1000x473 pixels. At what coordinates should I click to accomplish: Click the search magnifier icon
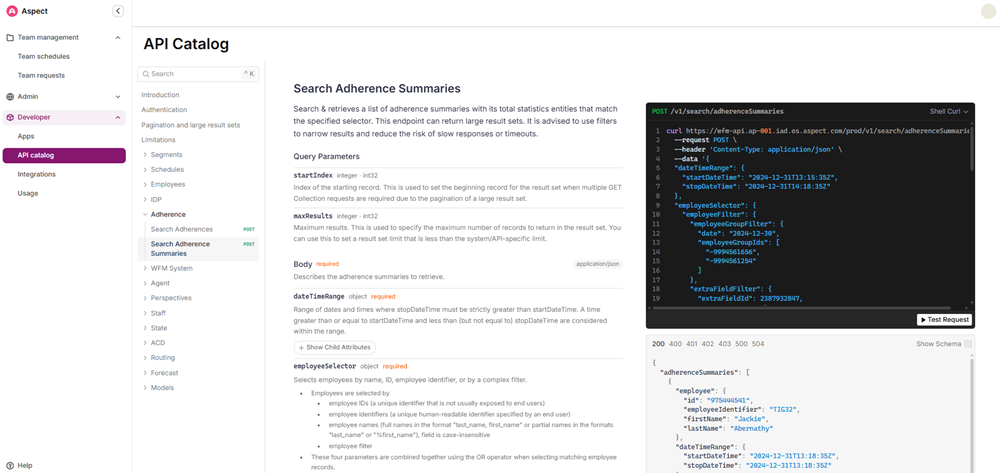pyautogui.click(x=145, y=74)
